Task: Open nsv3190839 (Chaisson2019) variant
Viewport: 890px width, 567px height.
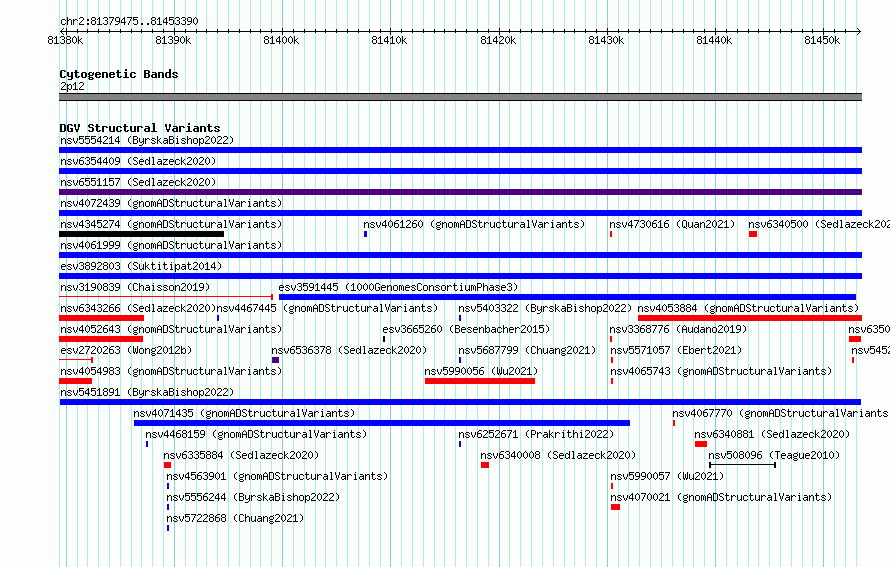Action: point(135,287)
